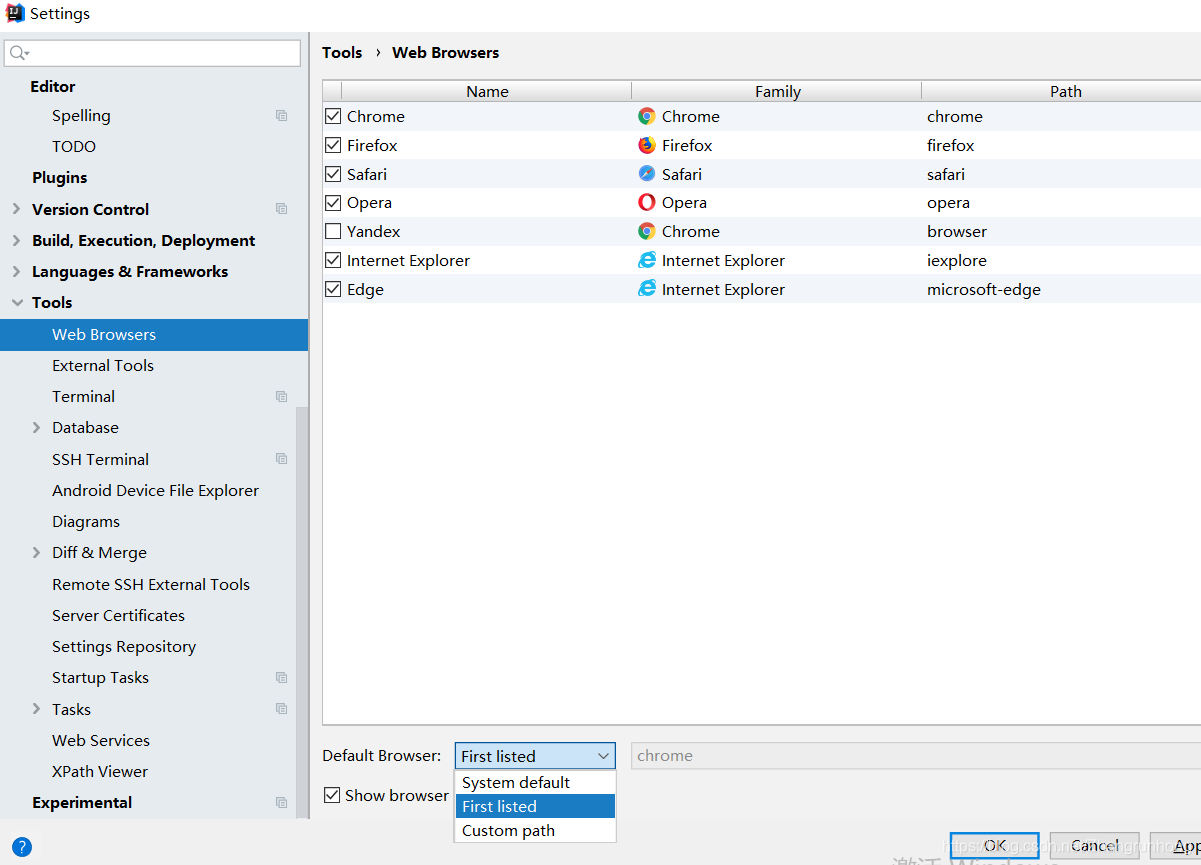Uncheck the Chrome browser checkbox
1201x865 pixels.
coord(333,116)
